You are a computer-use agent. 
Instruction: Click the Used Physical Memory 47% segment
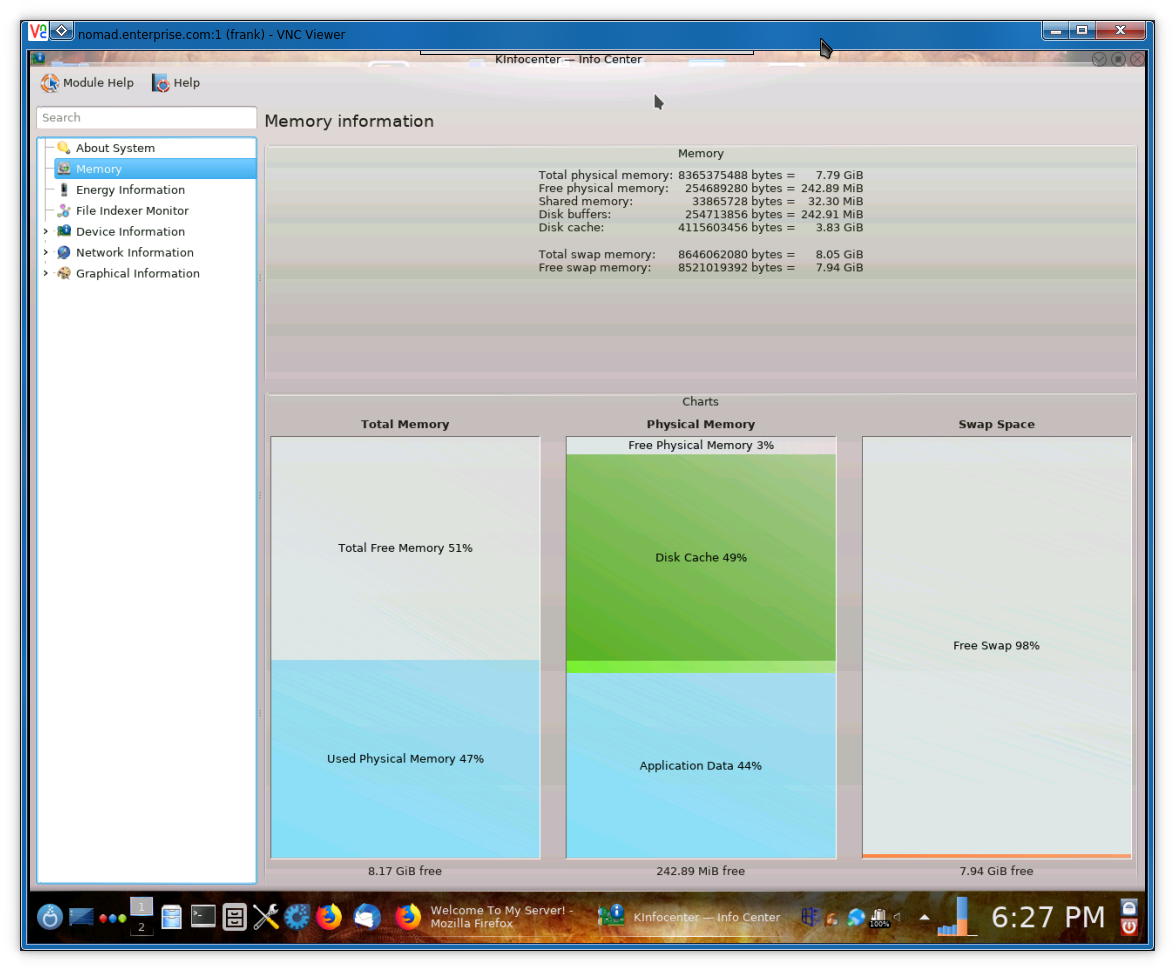(x=405, y=759)
